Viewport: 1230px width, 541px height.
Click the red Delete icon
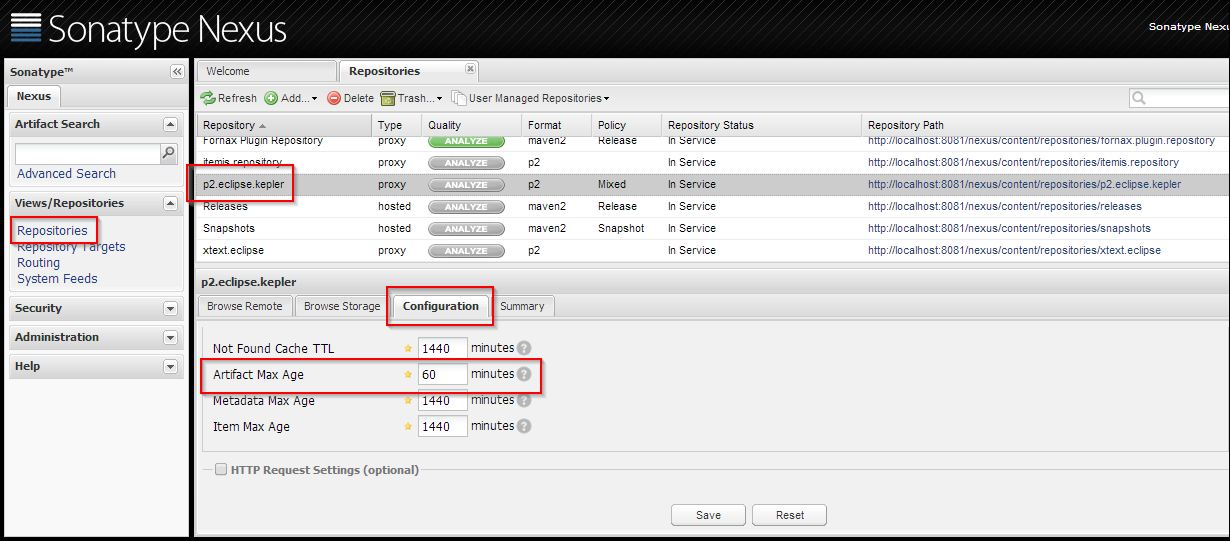(334, 98)
